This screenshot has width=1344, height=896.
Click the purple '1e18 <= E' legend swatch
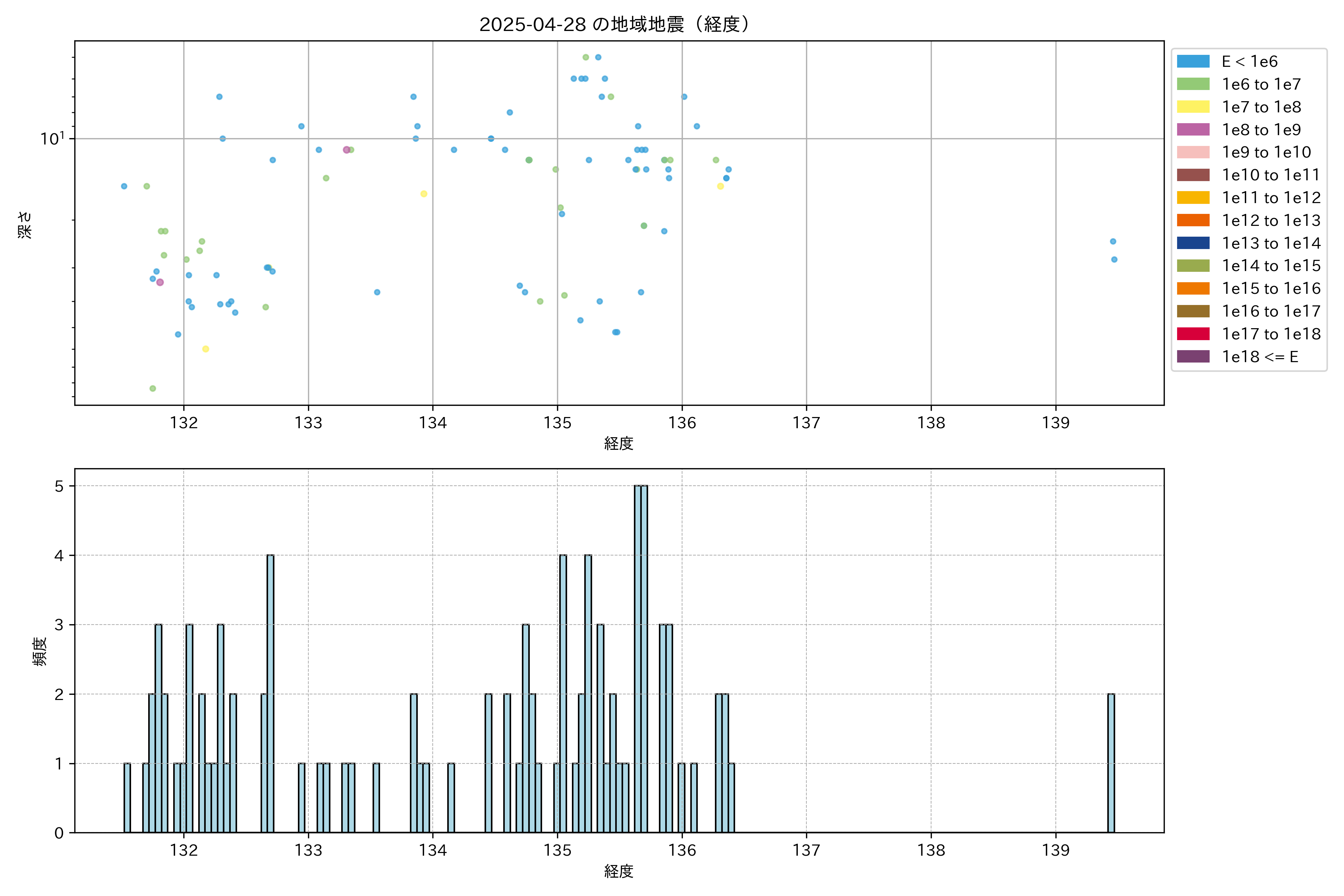tap(1192, 357)
